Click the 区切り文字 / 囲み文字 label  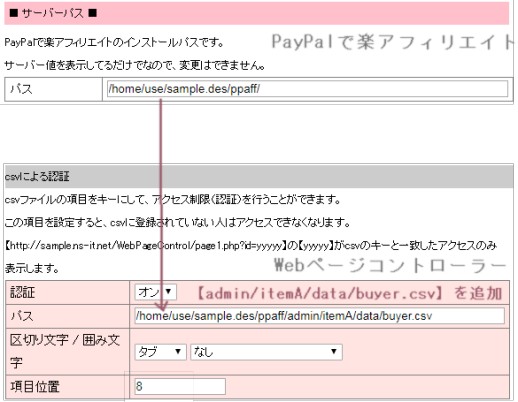[x=65, y=351]
